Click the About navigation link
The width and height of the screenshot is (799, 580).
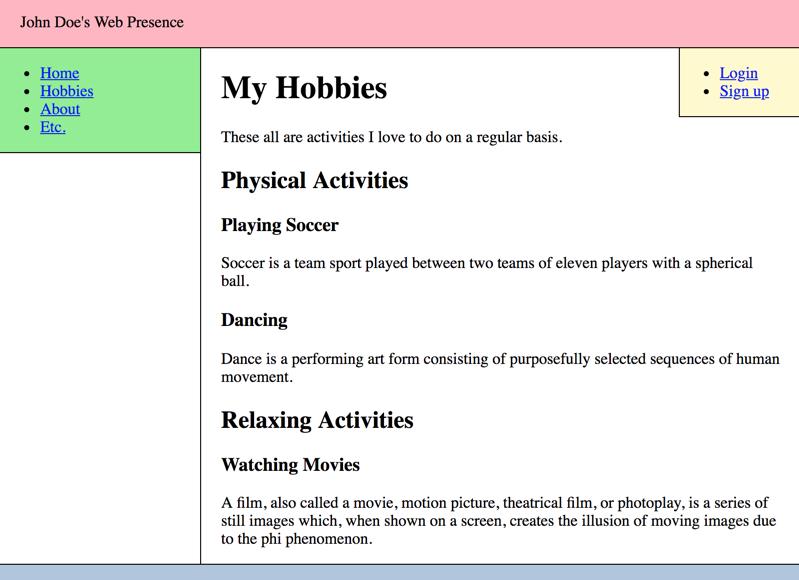click(60, 109)
